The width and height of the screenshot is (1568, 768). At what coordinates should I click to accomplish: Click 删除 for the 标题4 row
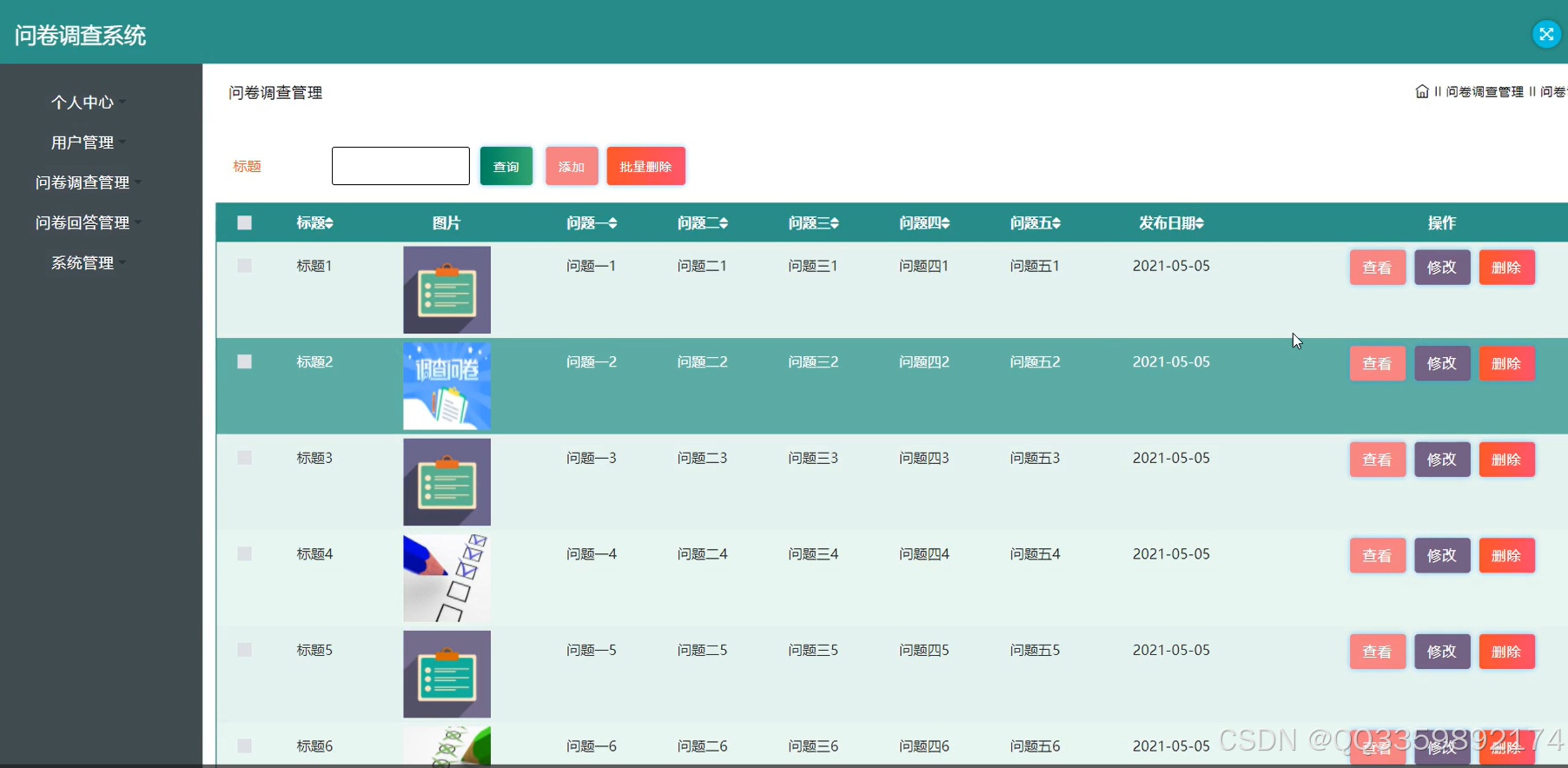[x=1506, y=555]
